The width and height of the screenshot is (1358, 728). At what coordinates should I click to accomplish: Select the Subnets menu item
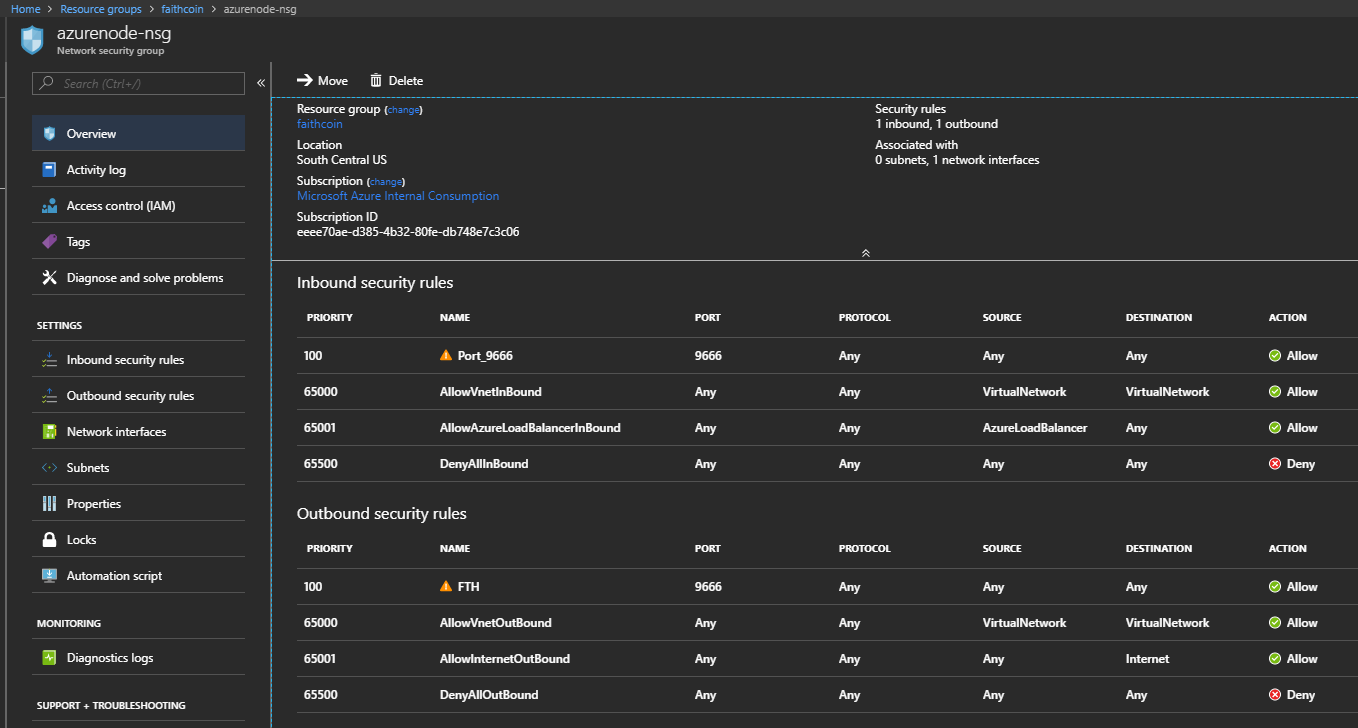(88, 468)
